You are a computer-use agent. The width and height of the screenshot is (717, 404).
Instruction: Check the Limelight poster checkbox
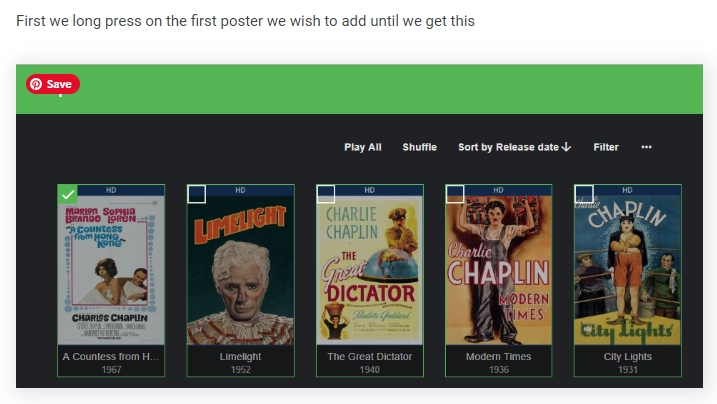pyautogui.click(x=197, y=194)
